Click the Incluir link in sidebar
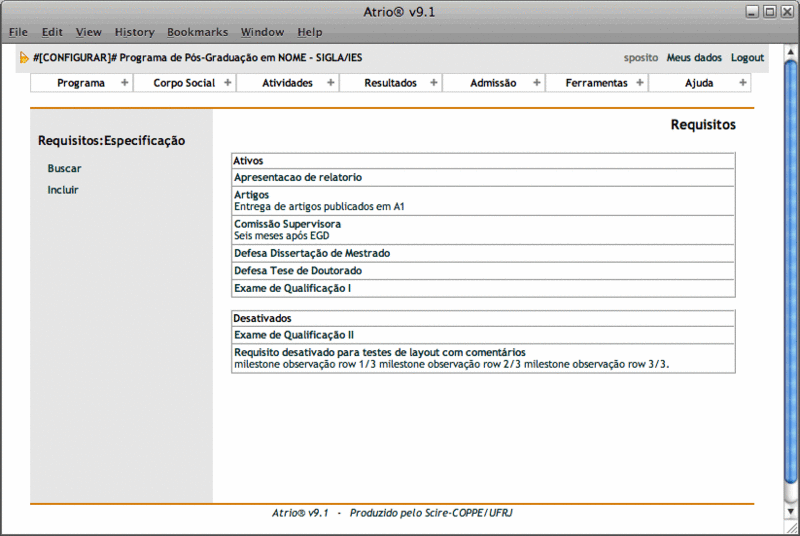Screen dimensions: 800x536 pos(63,190)
